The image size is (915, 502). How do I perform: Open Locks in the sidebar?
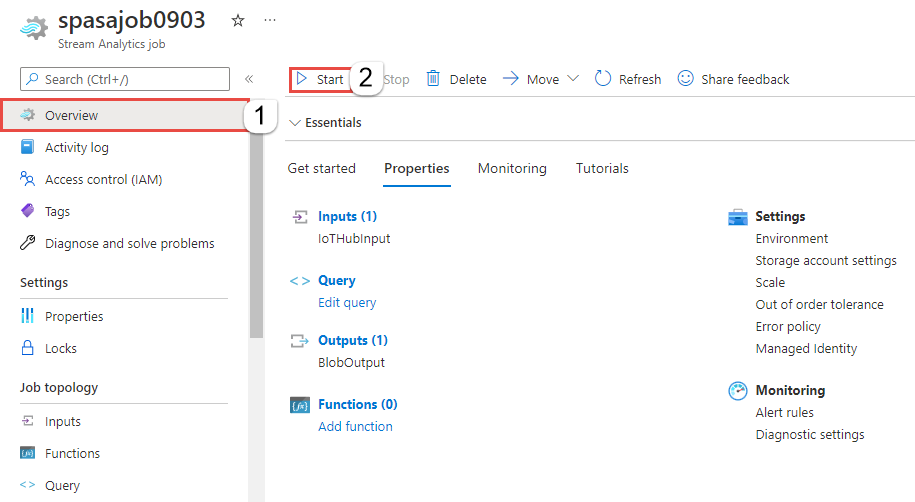coord(61,348)
